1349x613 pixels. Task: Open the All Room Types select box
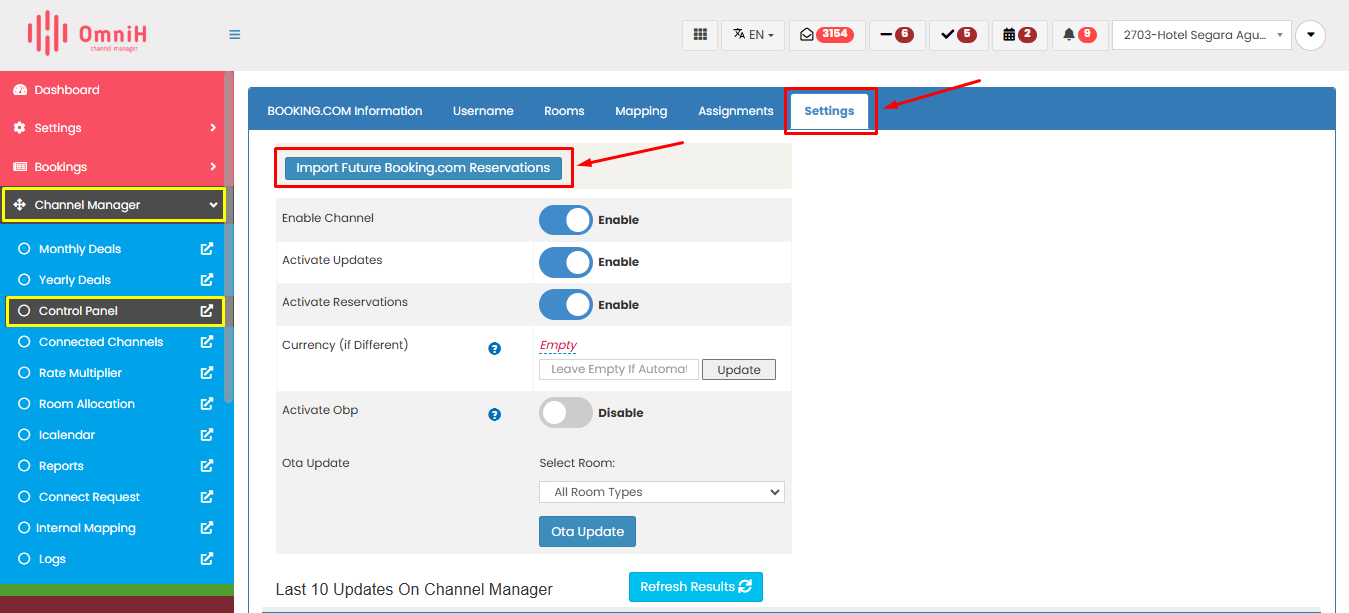[x=662, y=492]
